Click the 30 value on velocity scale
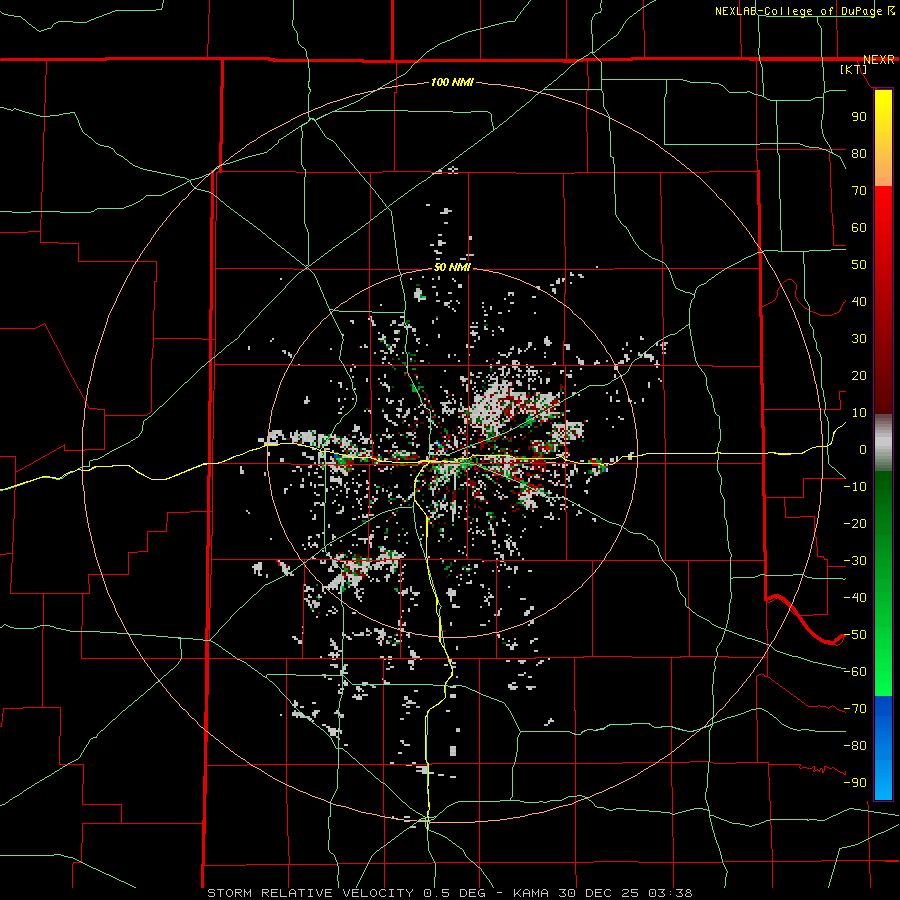Image resolution: width=900 pixels, height=900 pixels. tap(859, 339)
